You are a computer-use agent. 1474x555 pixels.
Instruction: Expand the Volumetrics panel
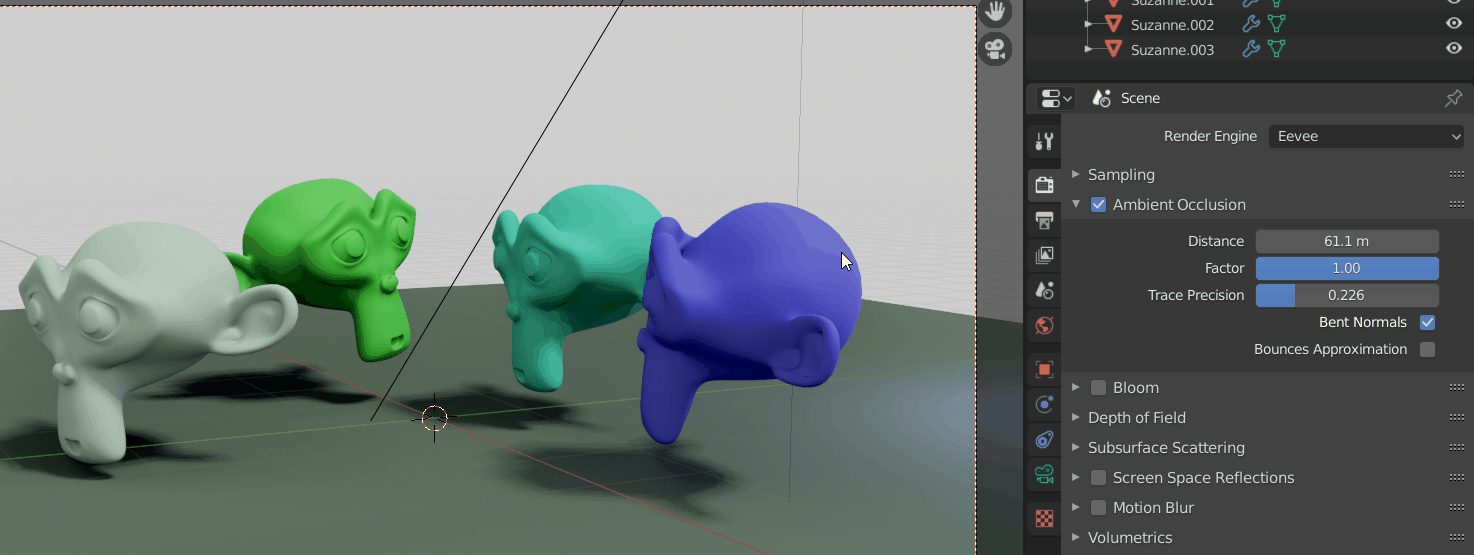point(1076,537)
